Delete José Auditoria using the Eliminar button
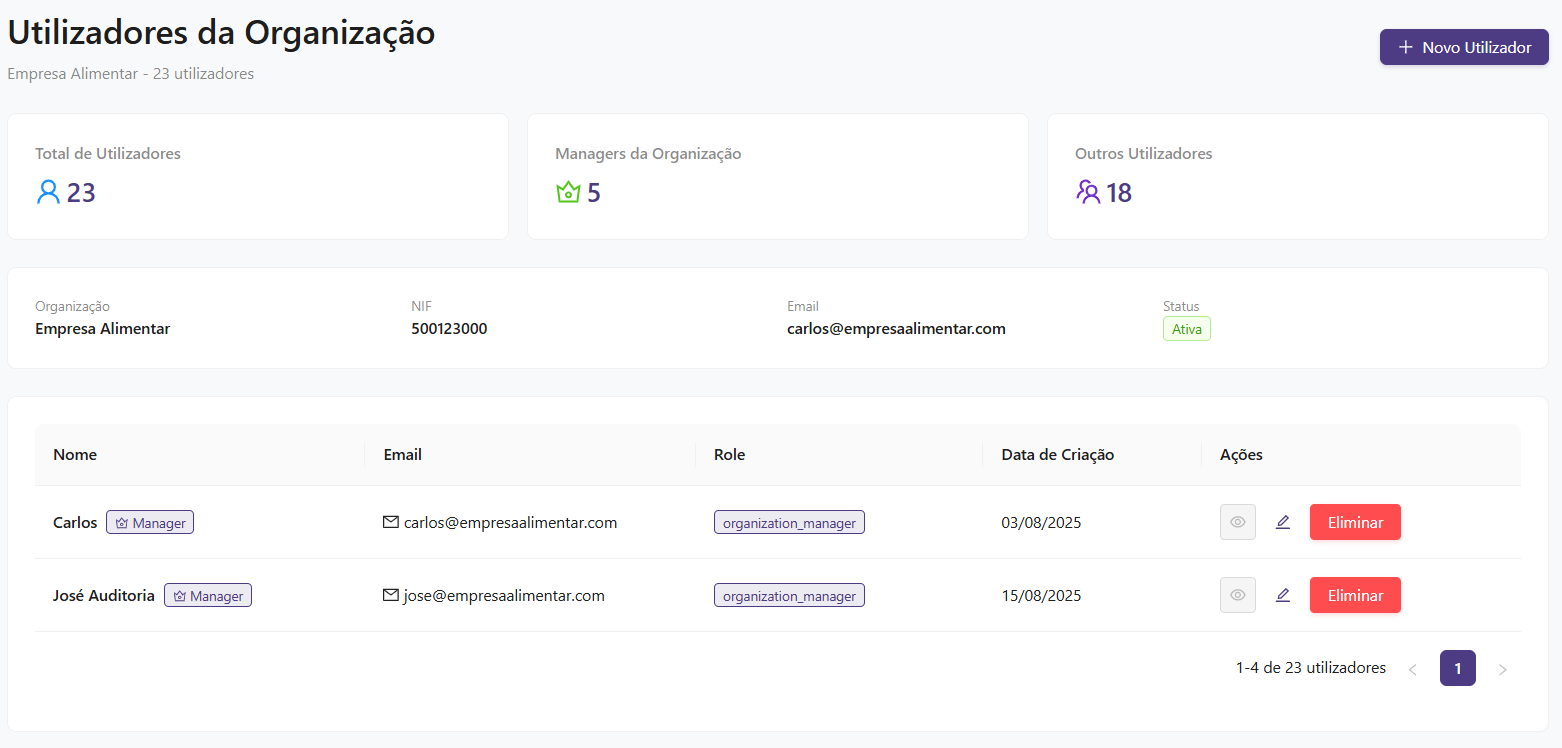 pyautogui.click(x=1355, y=595)
